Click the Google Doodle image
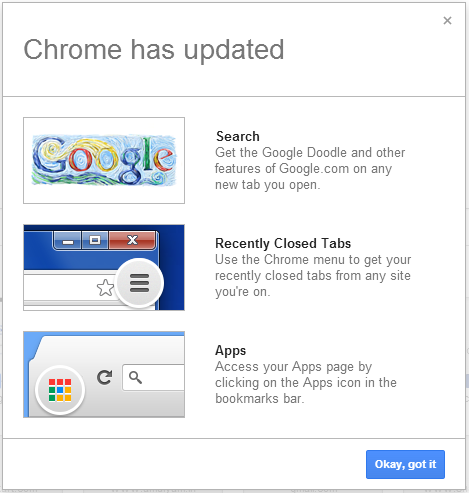The image size is (469, 493). coord(104,160)
